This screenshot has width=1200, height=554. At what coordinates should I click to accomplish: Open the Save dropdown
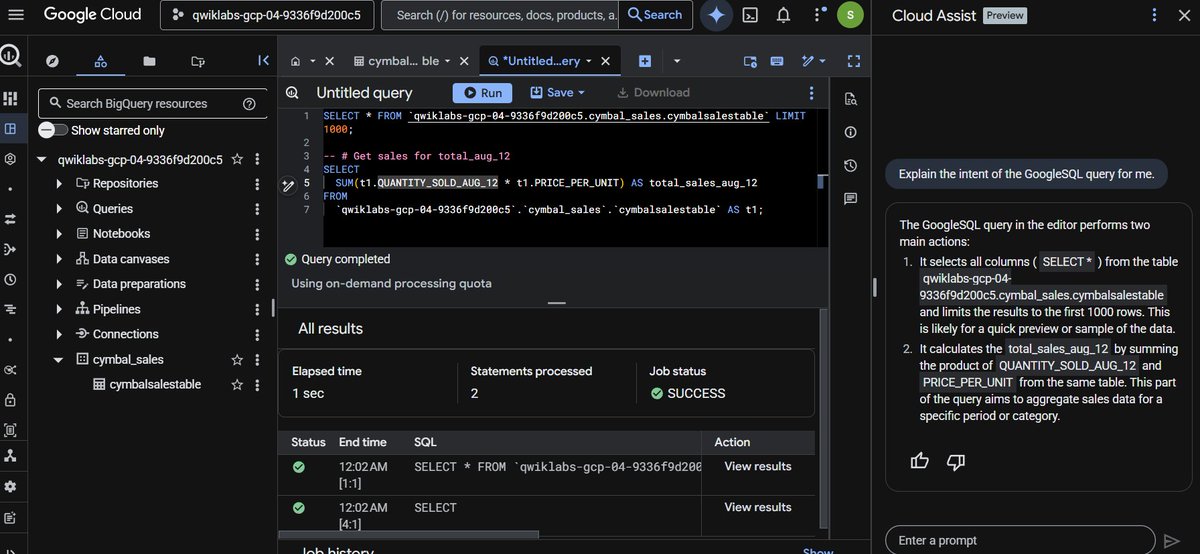tap(557, 92)
